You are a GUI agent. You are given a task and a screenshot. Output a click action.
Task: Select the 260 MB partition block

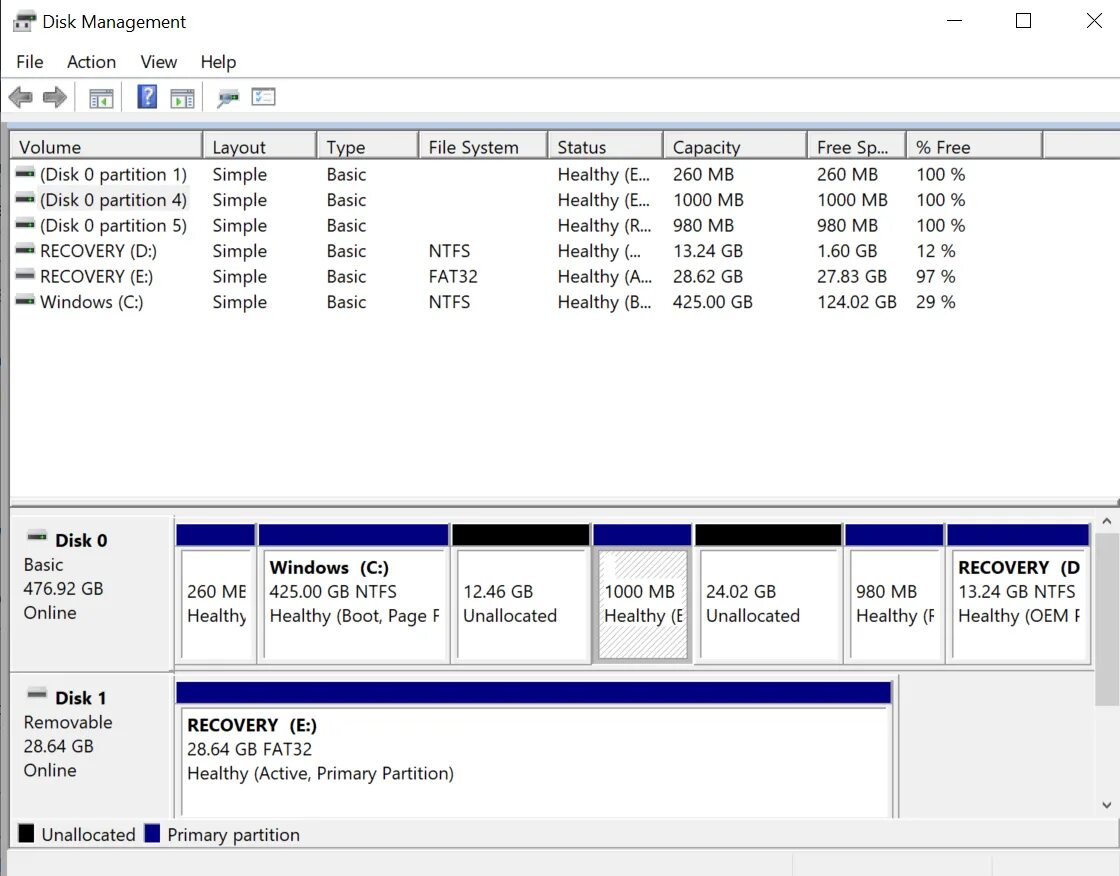click(216, 593)
